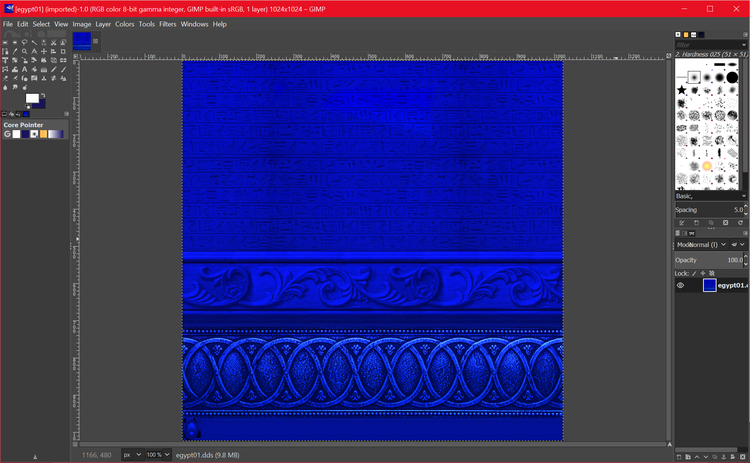
Task: Select the Clone stamp tool
Action: pos(44,78)
